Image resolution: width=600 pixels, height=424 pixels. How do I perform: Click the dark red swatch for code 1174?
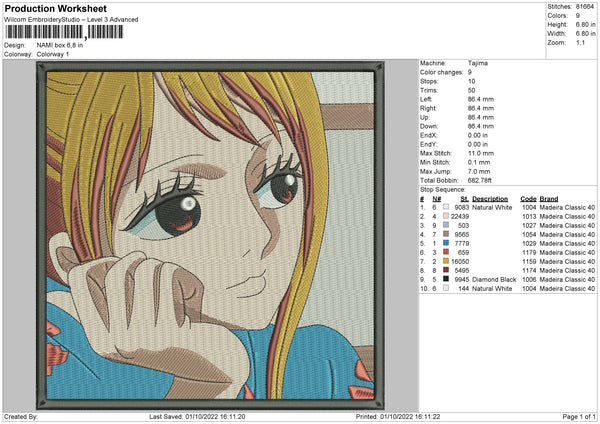[446, 270]
